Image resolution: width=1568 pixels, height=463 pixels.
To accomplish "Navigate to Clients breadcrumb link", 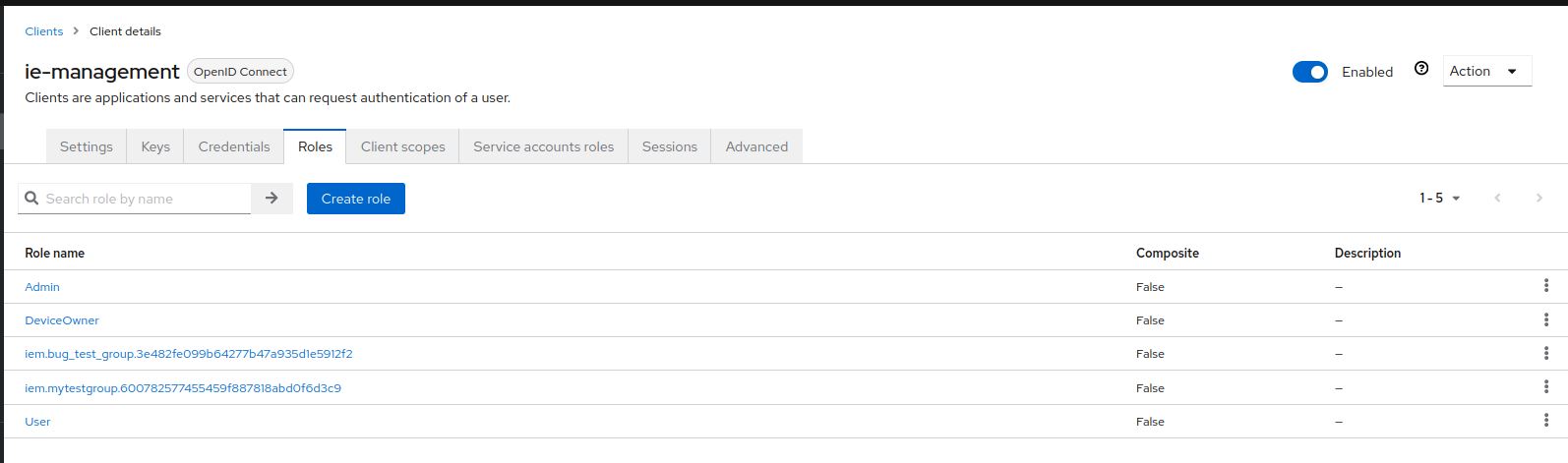I will pos(44,31).
